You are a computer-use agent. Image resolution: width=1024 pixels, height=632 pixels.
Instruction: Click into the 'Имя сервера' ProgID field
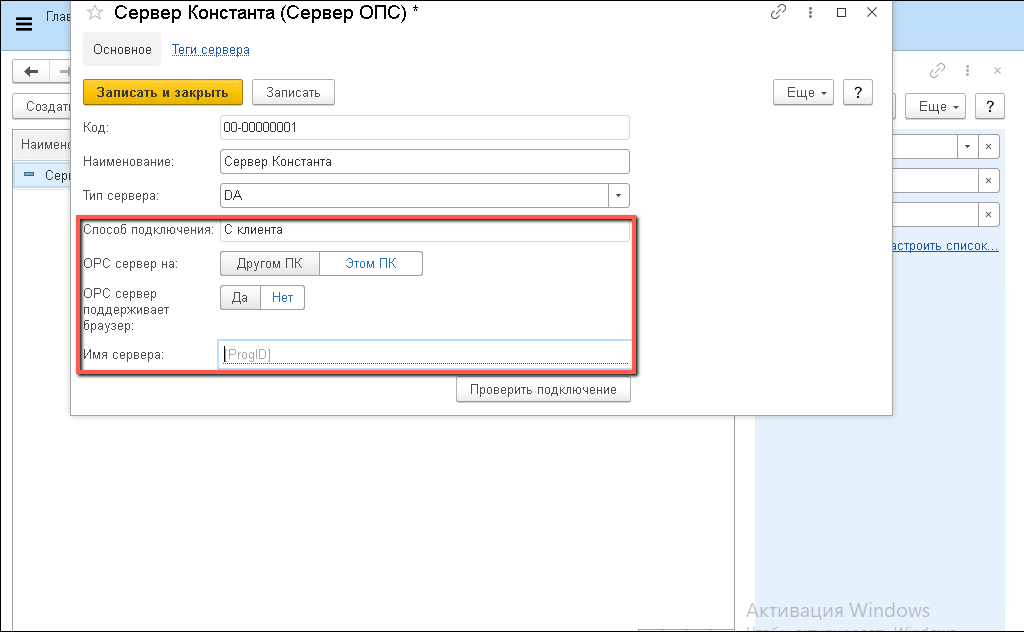click(425, 354)
